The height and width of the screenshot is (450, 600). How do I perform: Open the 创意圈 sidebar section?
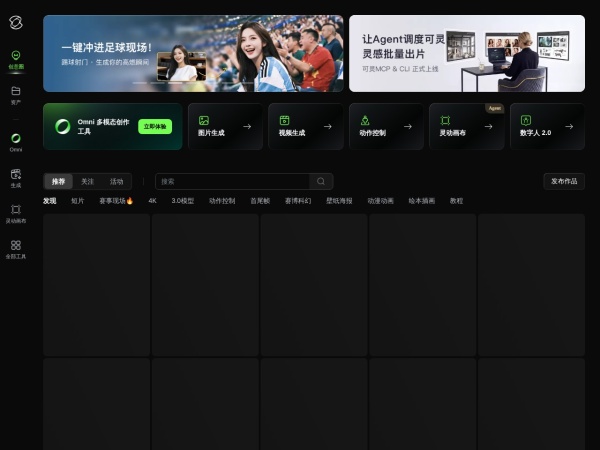point(16,60)
